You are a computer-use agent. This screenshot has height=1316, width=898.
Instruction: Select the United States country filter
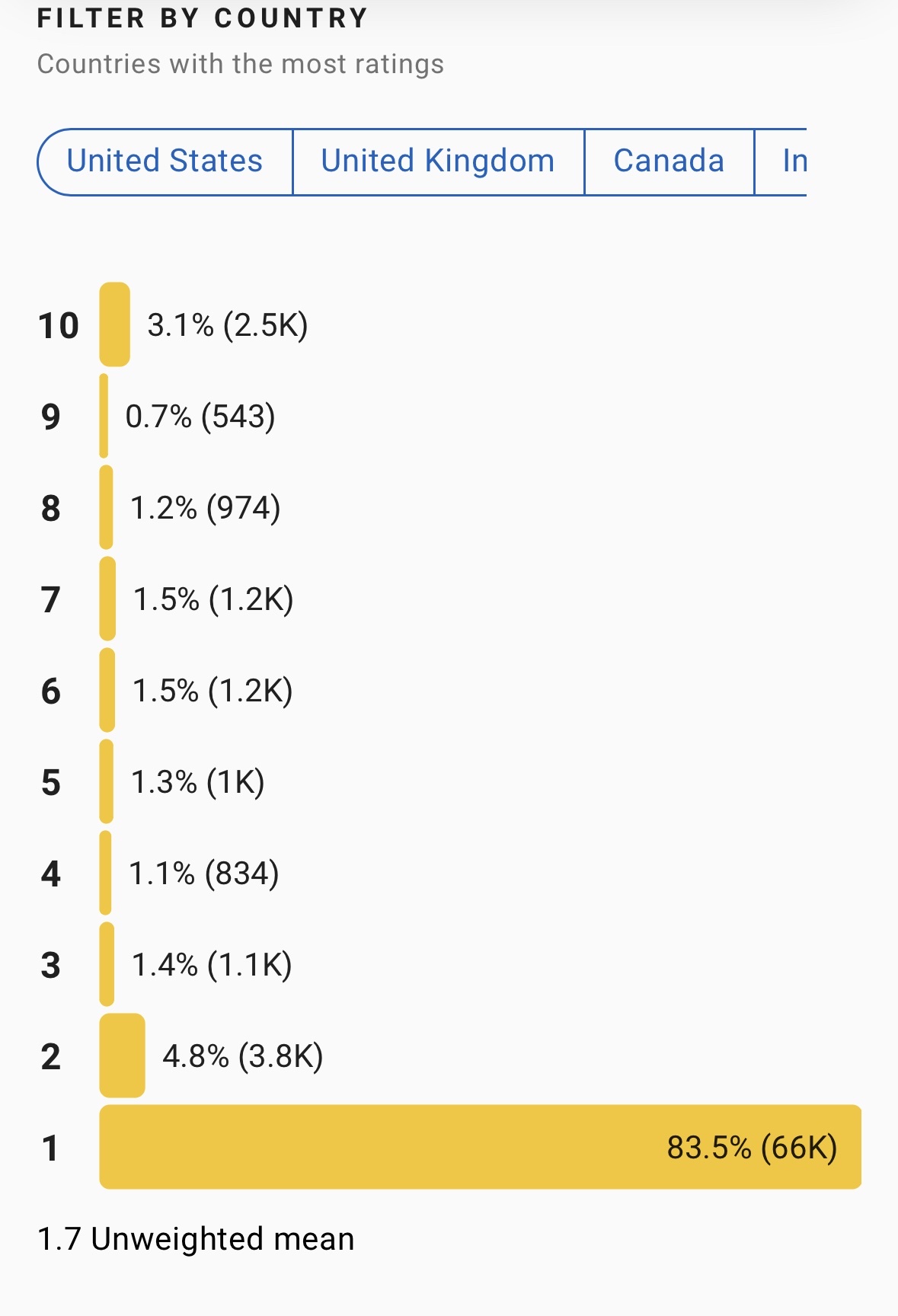[165, 161]
